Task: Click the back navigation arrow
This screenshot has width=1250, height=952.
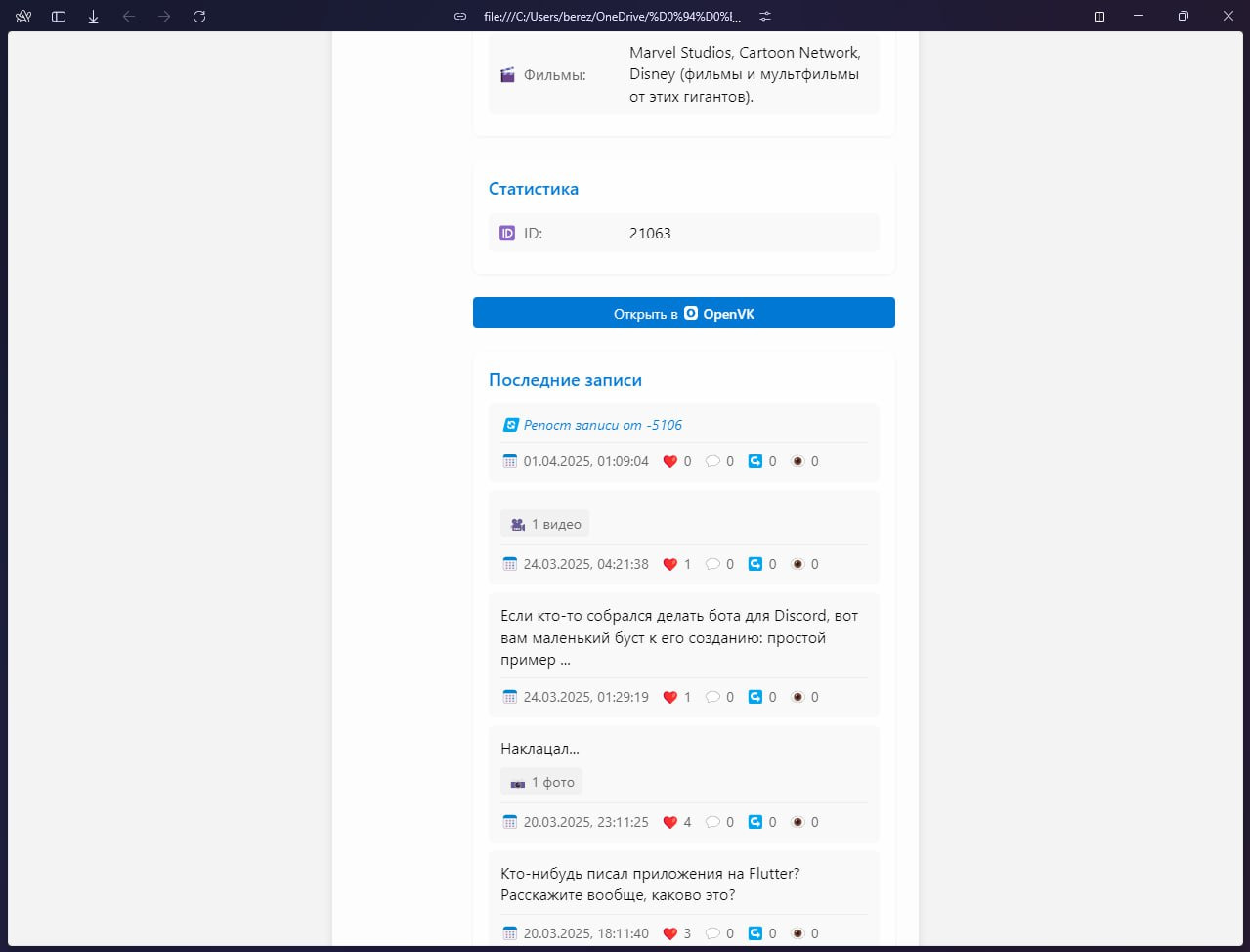Action: pos(129,17)
